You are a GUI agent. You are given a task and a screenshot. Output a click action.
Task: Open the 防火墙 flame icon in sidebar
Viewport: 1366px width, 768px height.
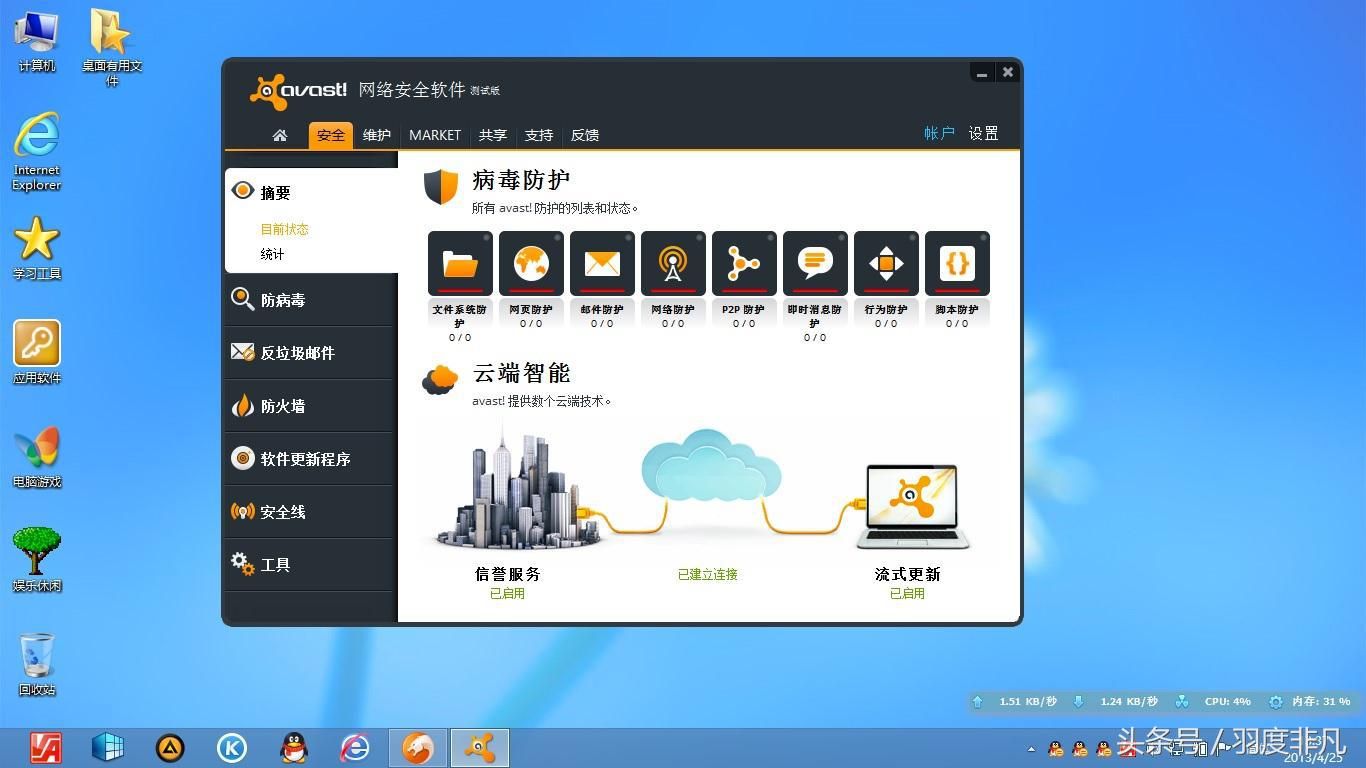[x=241, y=404]
